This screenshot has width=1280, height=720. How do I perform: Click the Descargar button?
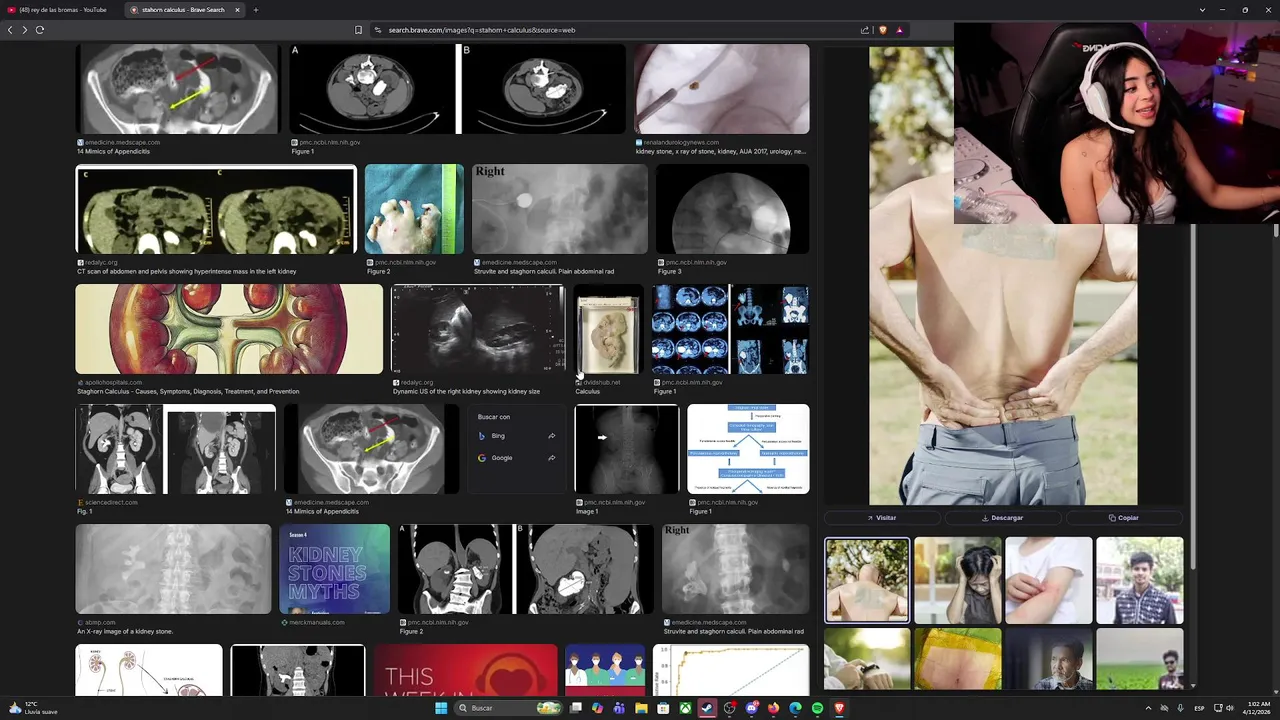1003,518
